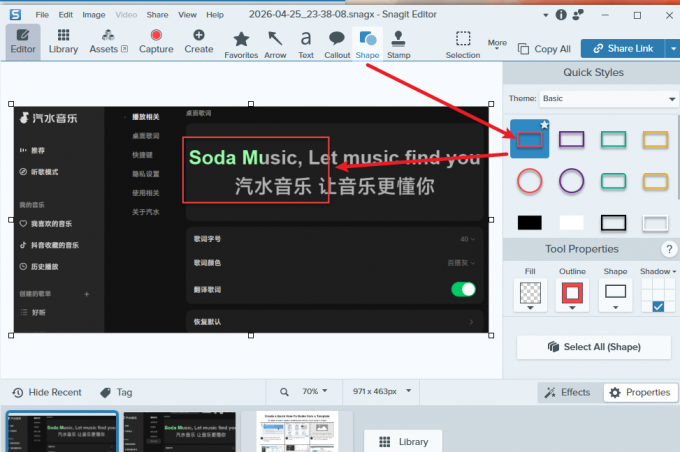Click the account feedback icon in title bar
This screenshot has height=452, width=680.
point(578,15)
